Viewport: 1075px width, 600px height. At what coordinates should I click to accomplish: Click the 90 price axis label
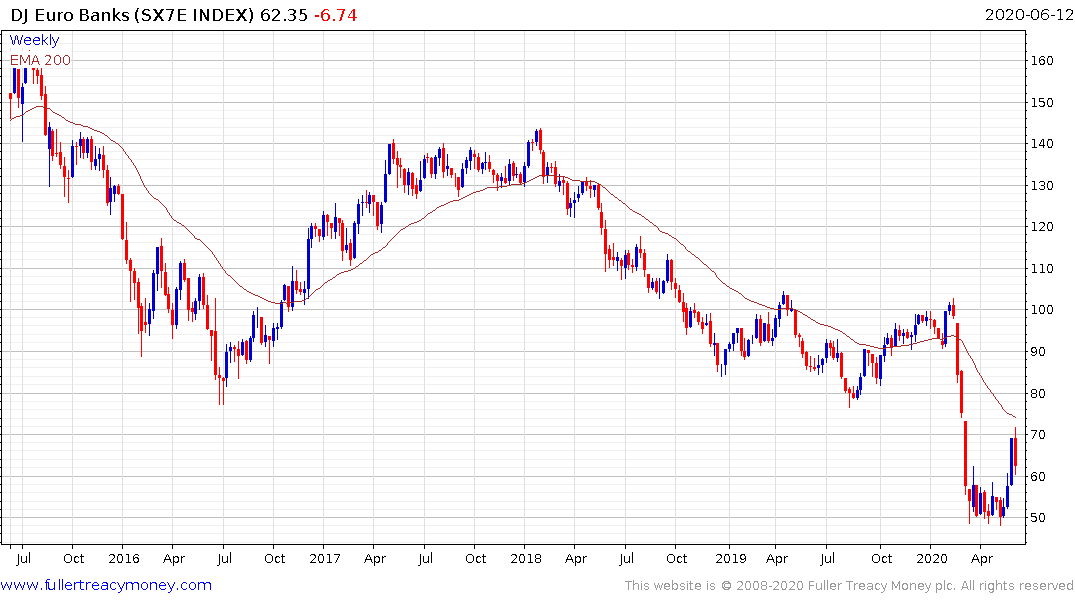tap(1039, 352)
